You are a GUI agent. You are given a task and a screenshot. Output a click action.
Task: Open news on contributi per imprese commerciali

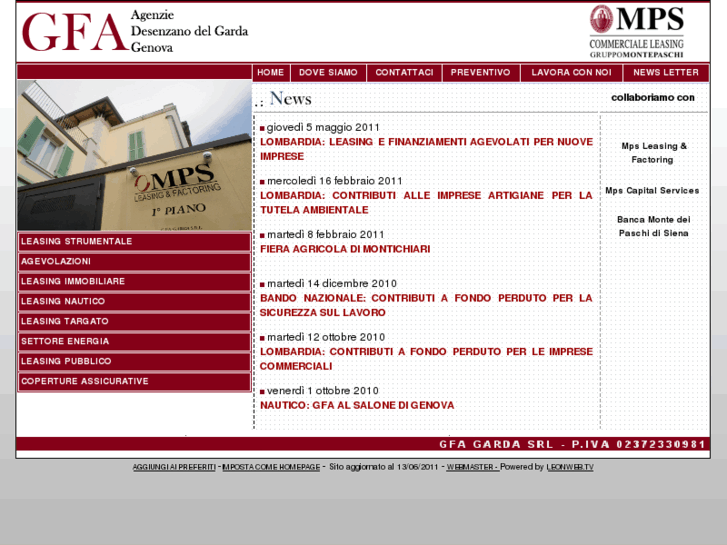point(426,359)
